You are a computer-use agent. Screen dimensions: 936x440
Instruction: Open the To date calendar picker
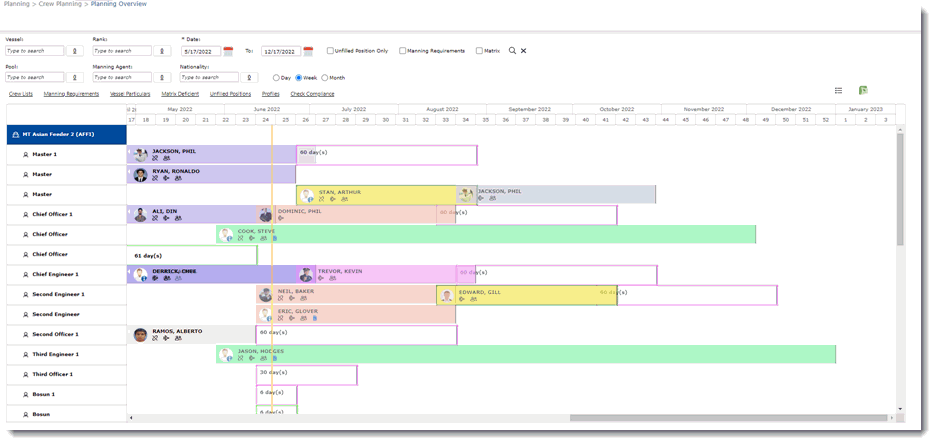(x=308, y=51)
